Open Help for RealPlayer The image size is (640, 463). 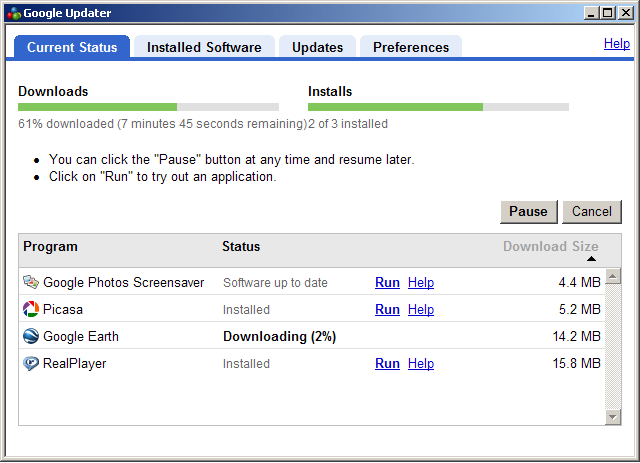[421, 363]
